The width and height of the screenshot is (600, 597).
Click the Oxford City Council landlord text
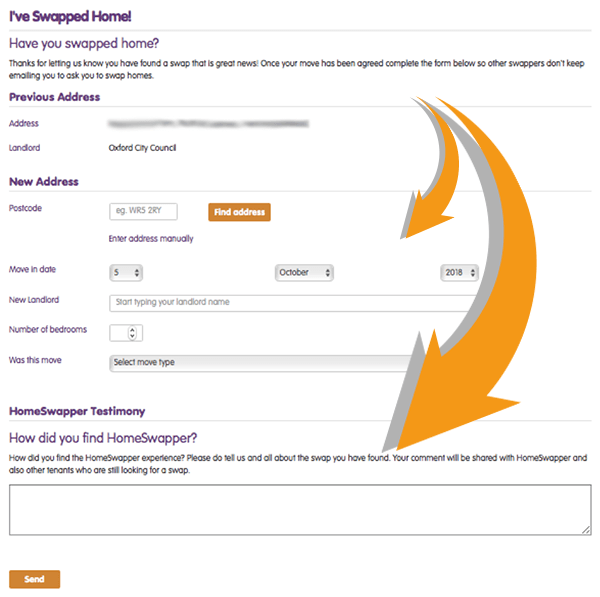[142, 148]
